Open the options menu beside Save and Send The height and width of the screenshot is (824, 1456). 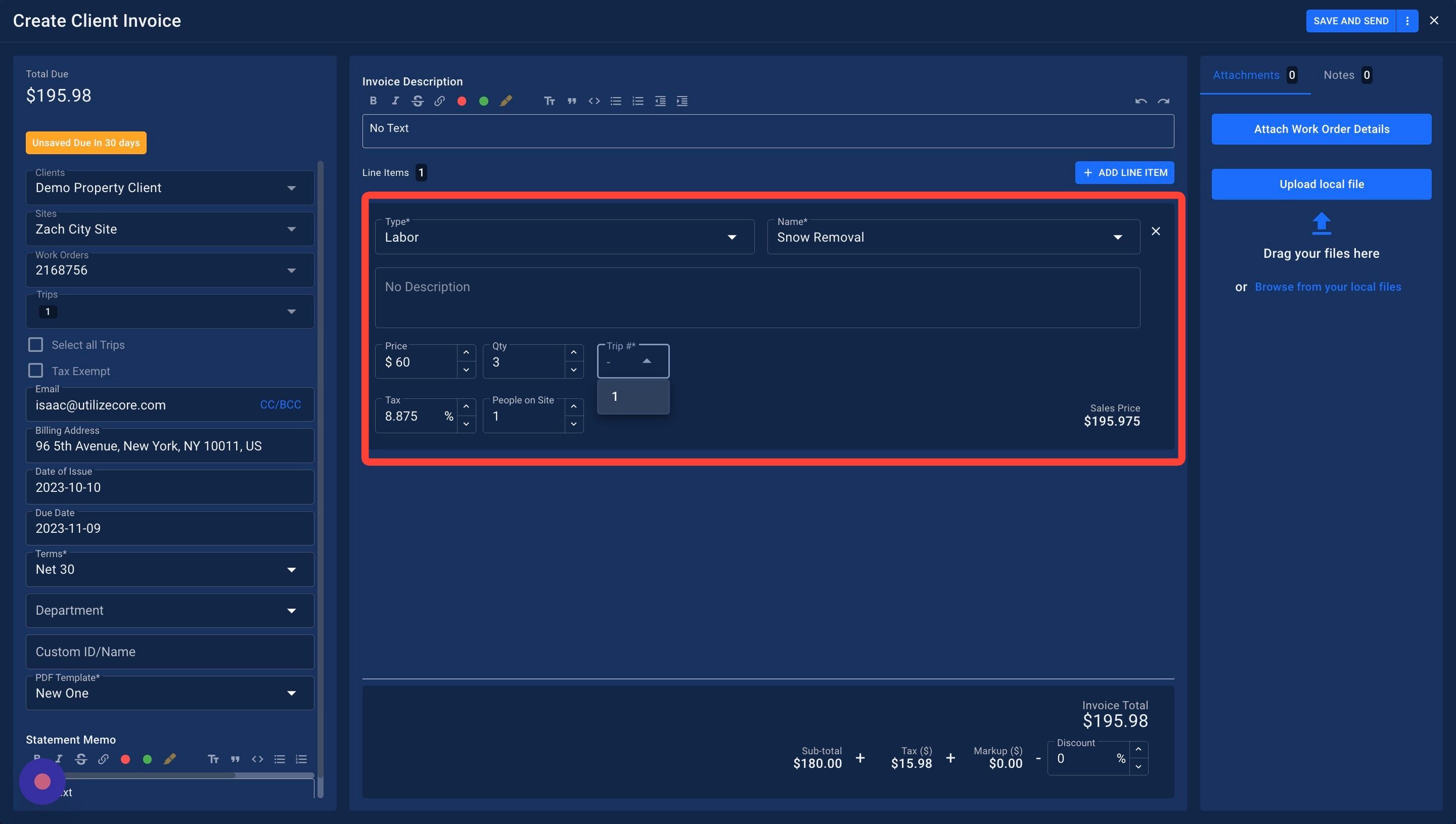(x=1407, y=21)
